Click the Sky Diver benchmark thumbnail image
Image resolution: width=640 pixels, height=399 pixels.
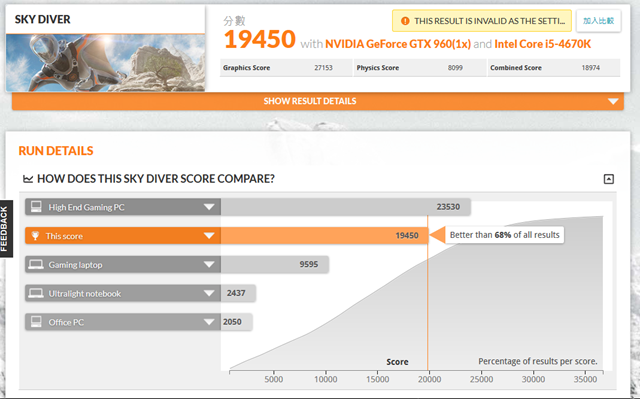(105, 62)
